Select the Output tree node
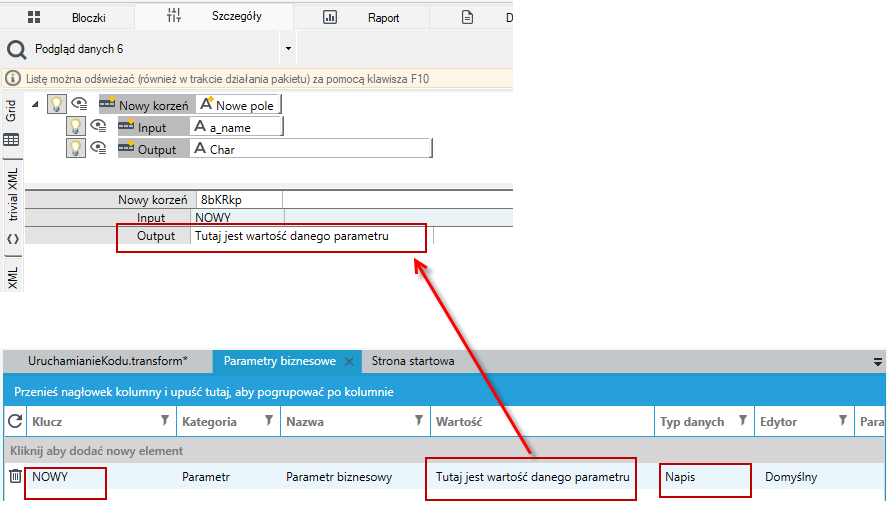This screenshot has width=887, height=517. pyautogui.click(x=153, y=149)
